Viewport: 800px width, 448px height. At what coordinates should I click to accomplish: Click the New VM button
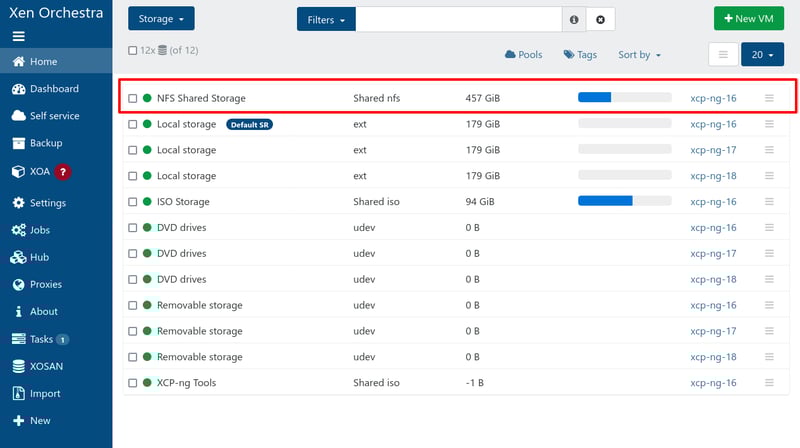pos(748,19)
